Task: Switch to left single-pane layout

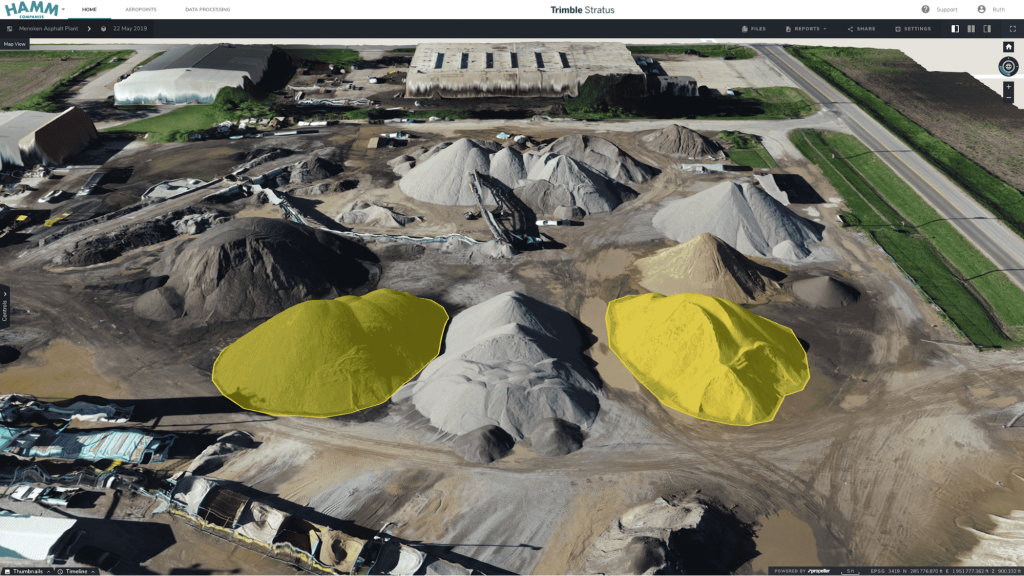Action: point(955,29)
